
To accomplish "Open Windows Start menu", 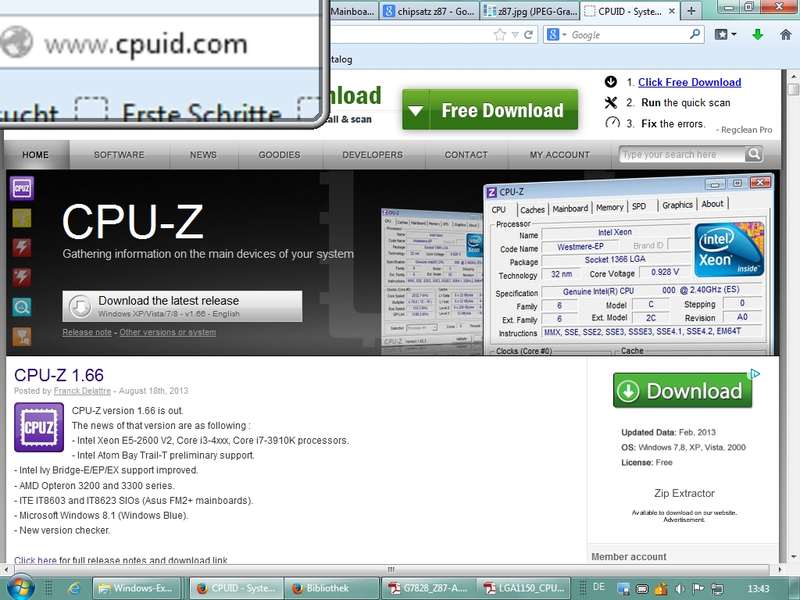I will (20, 587).
